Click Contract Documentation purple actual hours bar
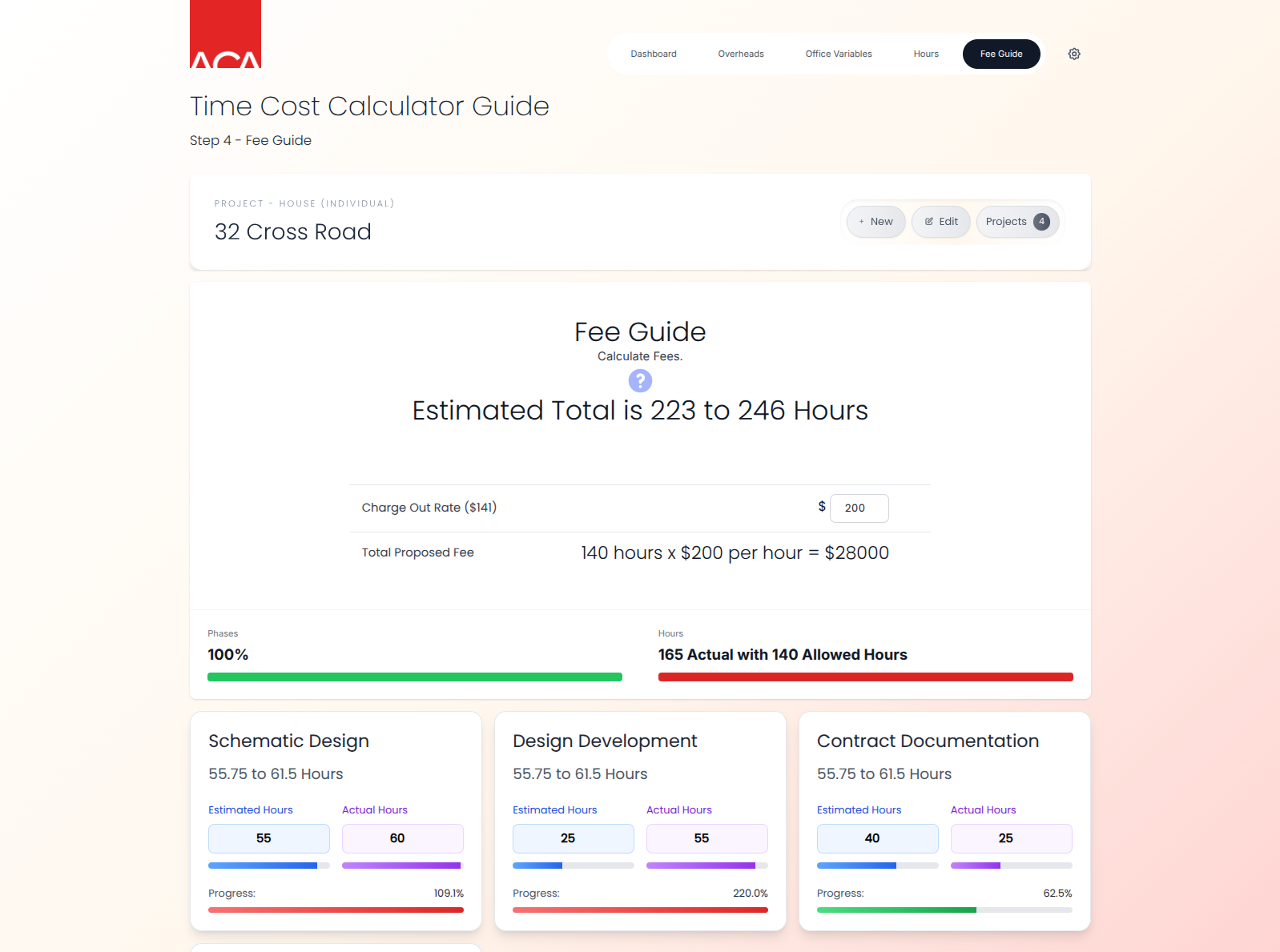This screenshot has height=952, width=1280. [976, 866]
